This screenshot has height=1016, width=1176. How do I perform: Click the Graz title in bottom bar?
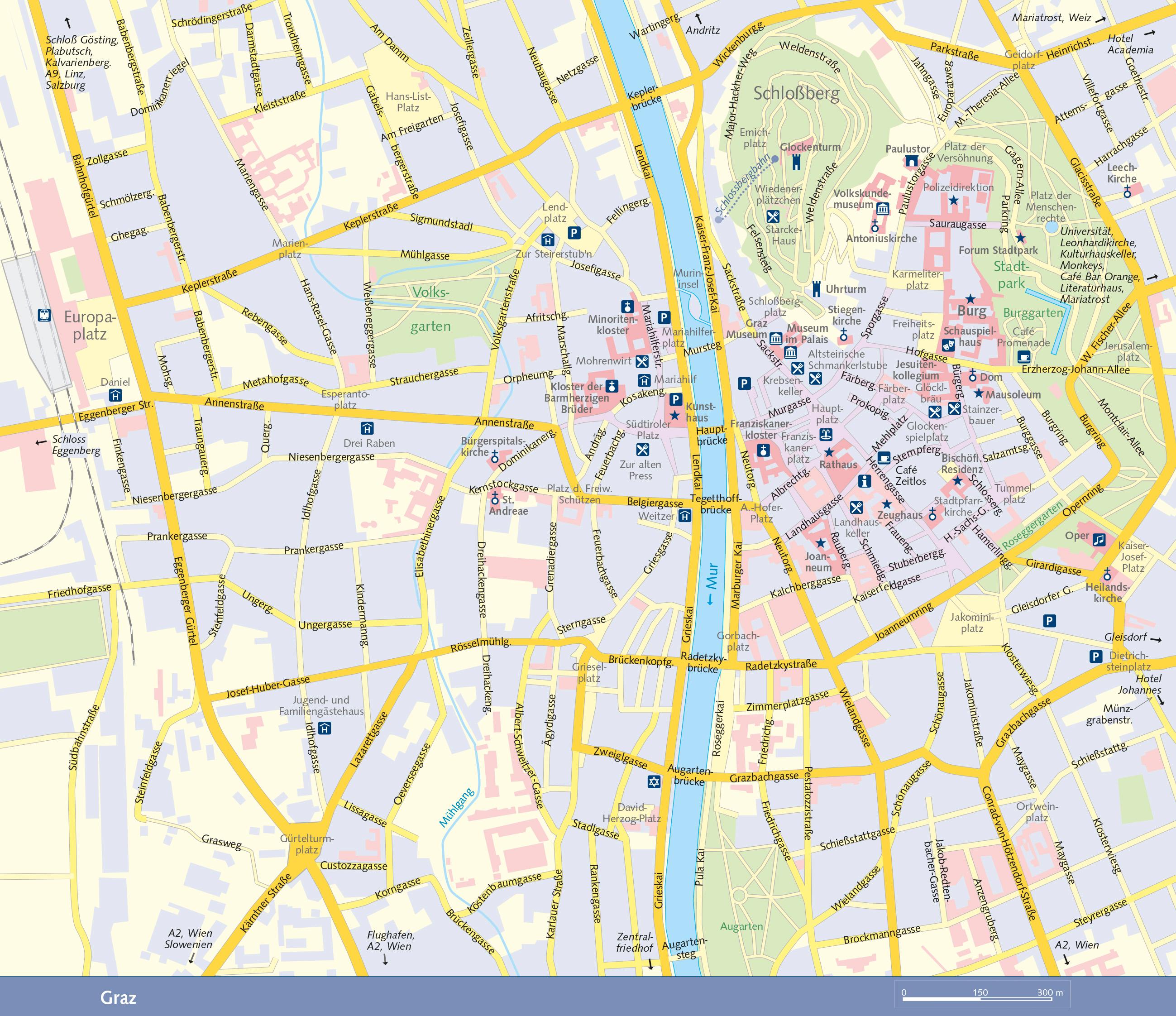pos(118,998)
